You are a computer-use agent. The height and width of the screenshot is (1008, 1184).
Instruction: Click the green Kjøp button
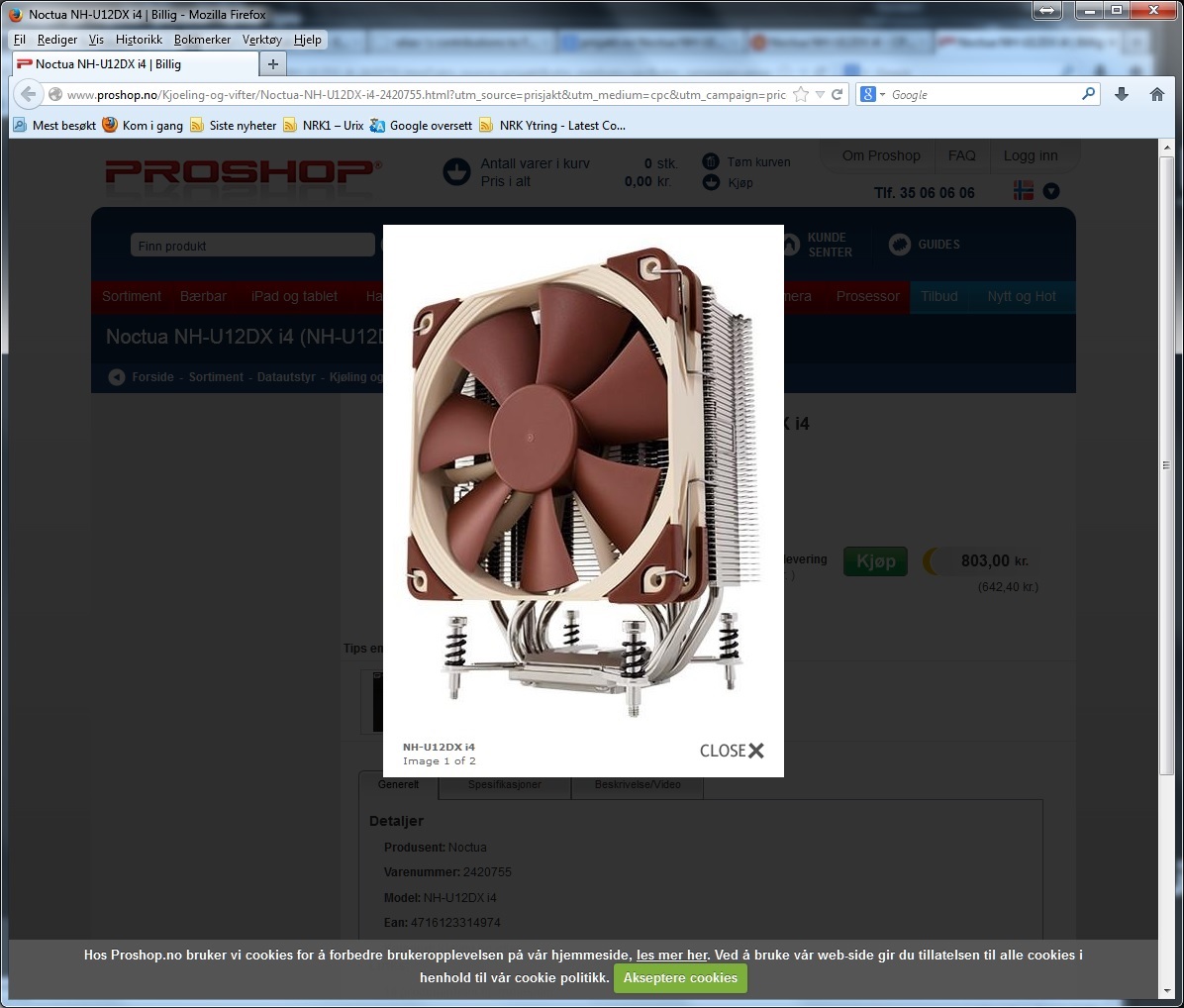point(875,561)
